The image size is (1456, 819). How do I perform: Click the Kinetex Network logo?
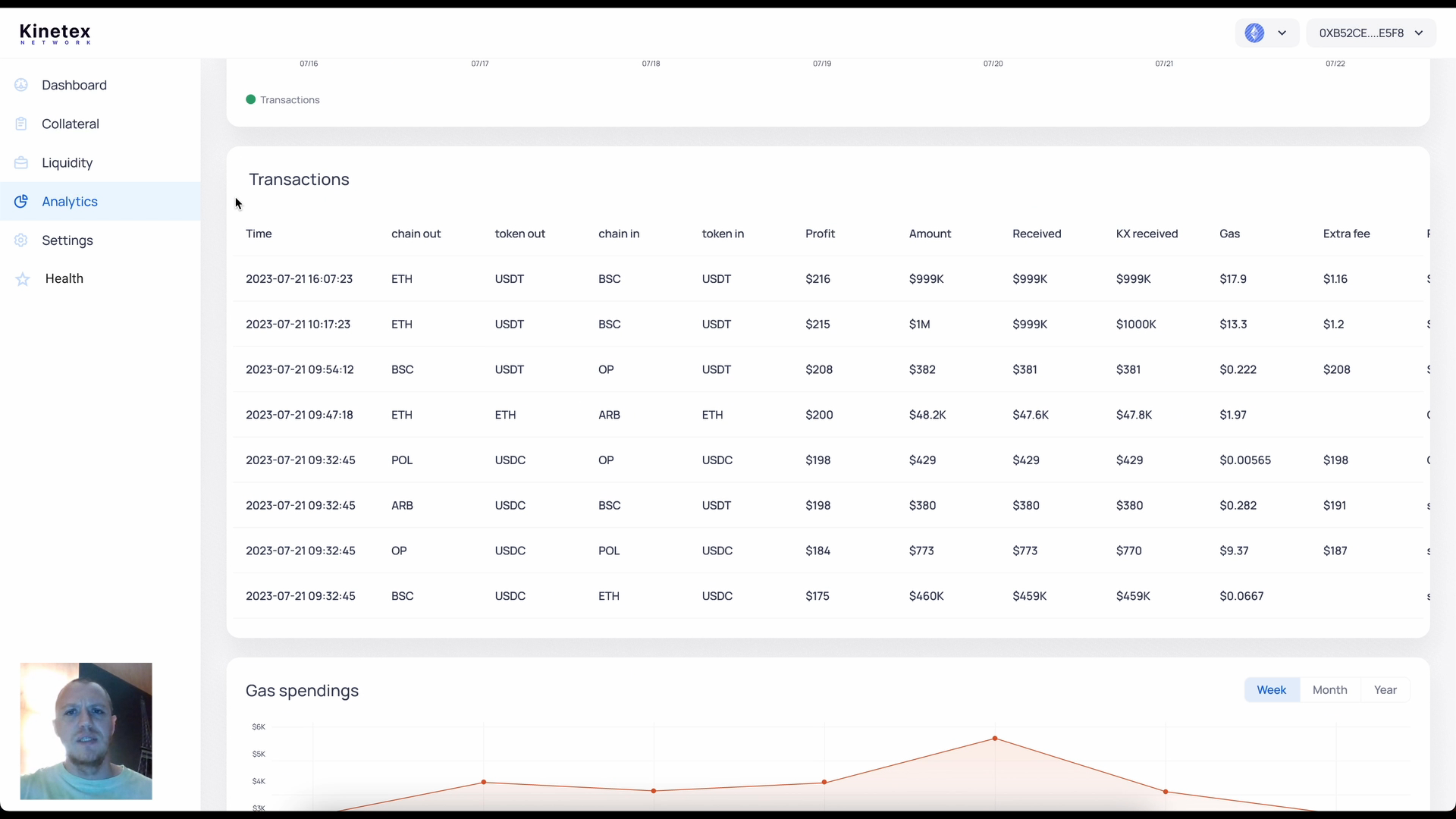pos(55,33)
